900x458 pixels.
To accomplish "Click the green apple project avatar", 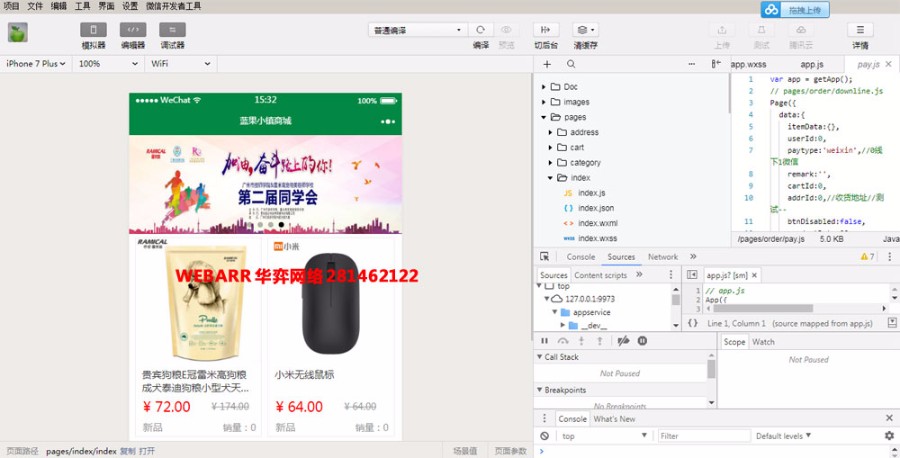I will (x=18, y=33).
